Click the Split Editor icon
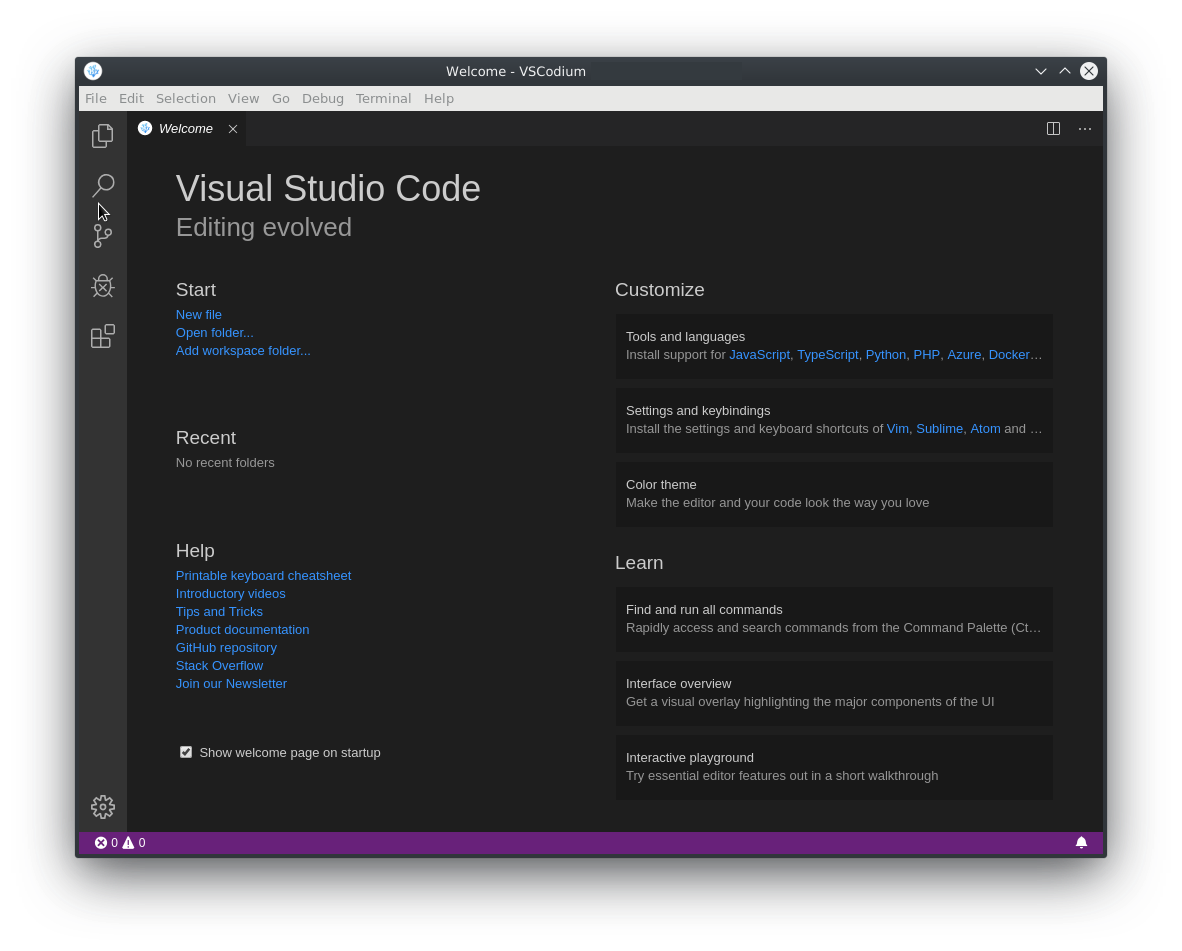This screenshot has height=951, width=1182. point(1053,129)
